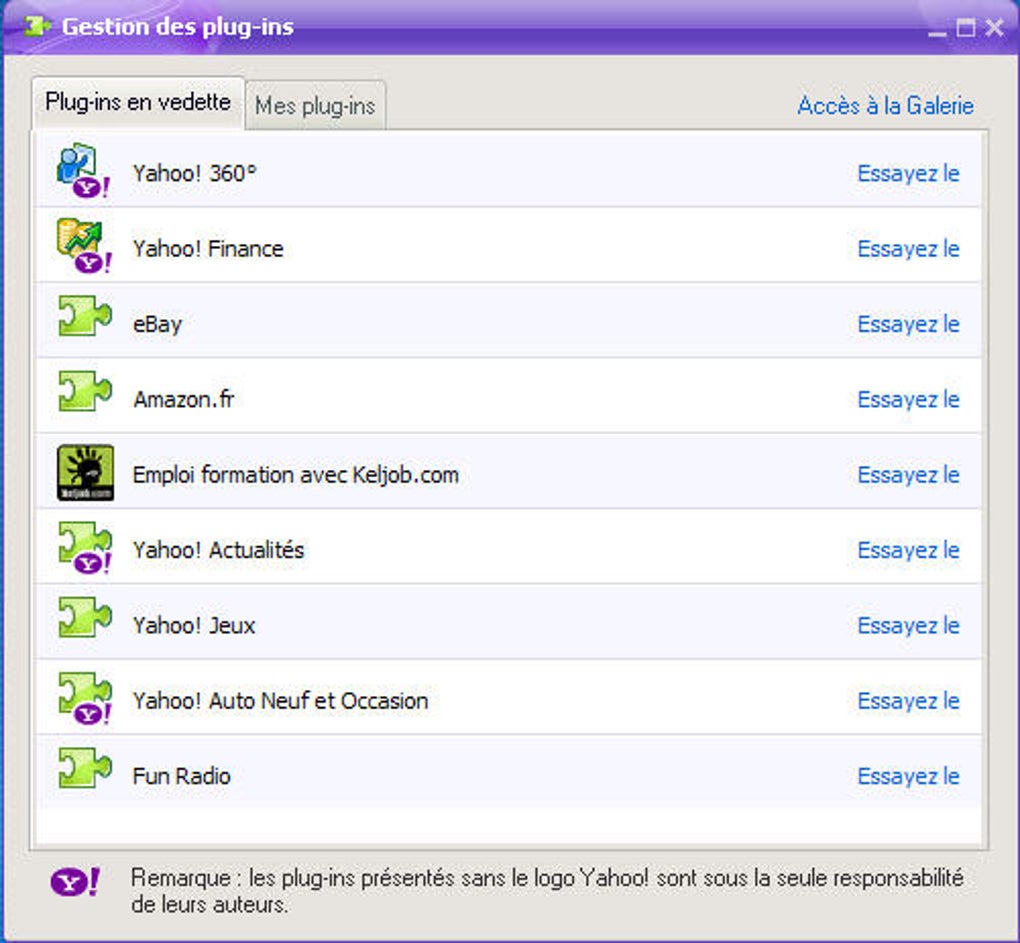Switch to the Mes plug-ins tab
The width and height of the screenshot is (1020, 943).
coord(315,105)
